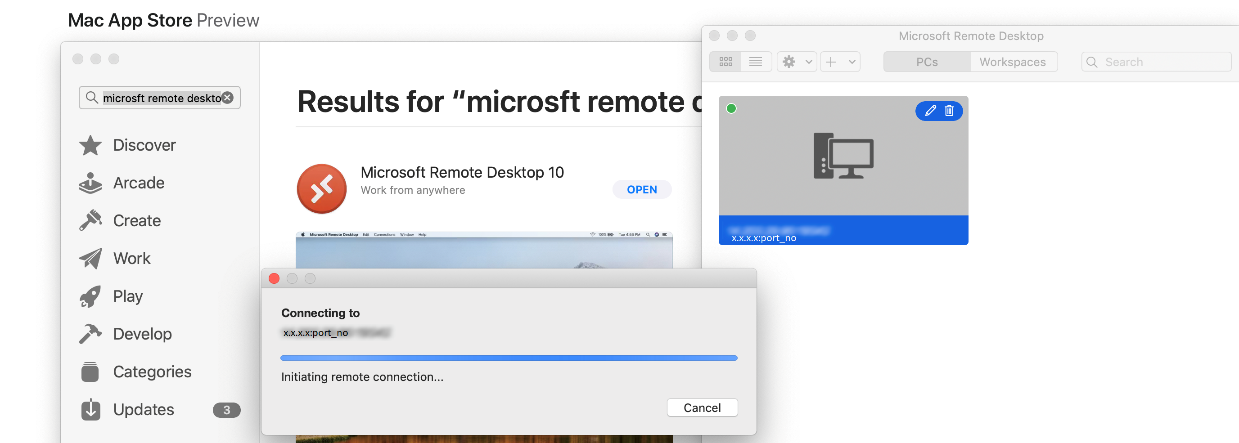Click the Updates download icon
Viewport: 1239px width, 443px height.
point(90,410)
